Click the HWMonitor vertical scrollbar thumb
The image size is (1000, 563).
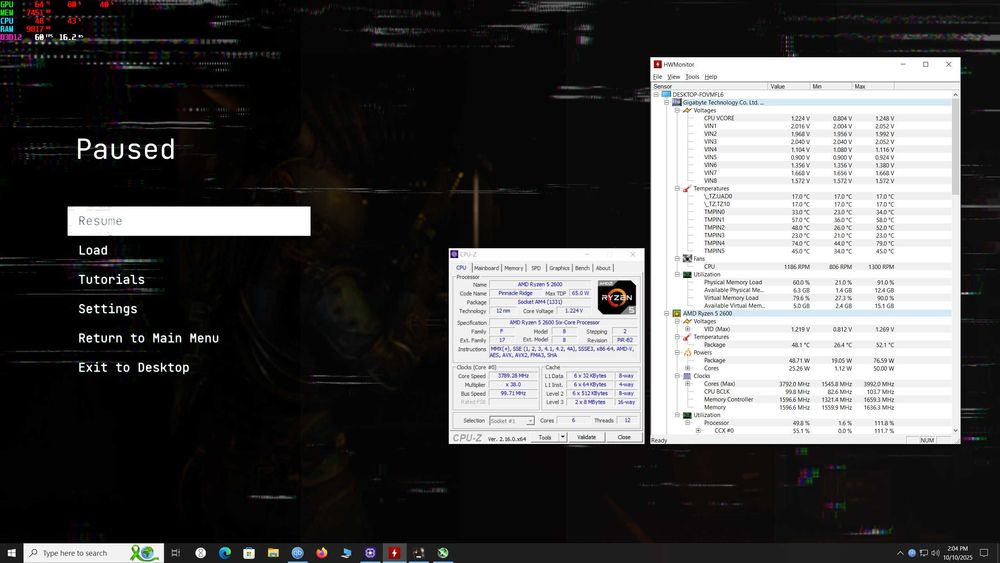(955, 147)
